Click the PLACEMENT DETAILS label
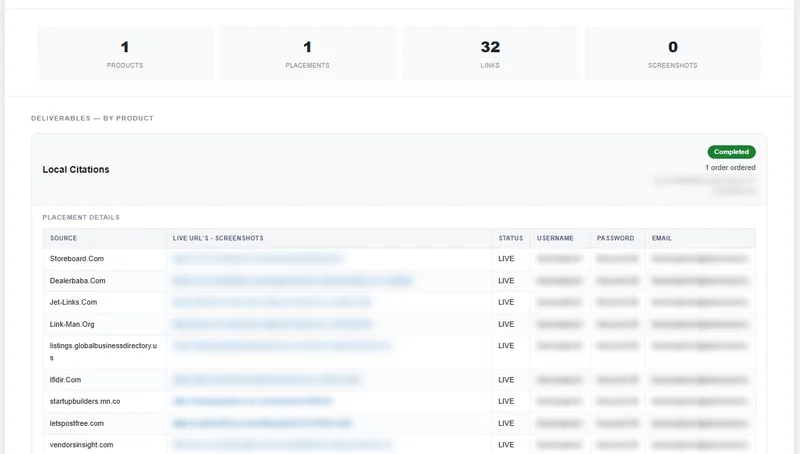Screen dimensions: 800x454 pos(81,217)
